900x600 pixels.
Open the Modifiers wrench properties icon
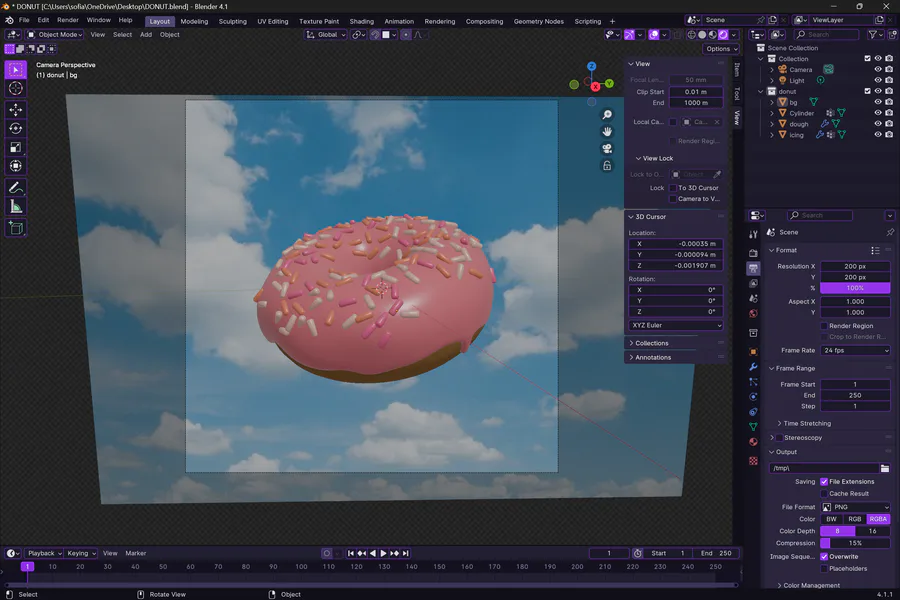point(753,367)
